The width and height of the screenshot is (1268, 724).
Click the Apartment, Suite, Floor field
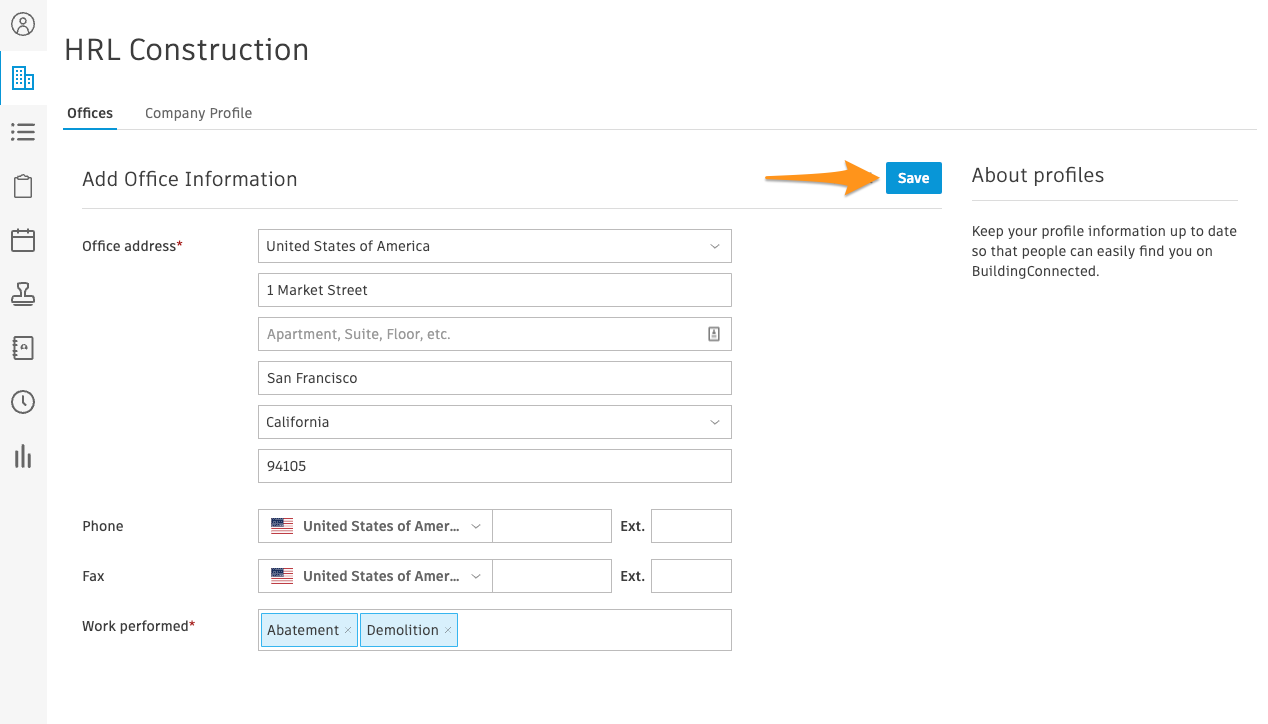pos(495,334)
